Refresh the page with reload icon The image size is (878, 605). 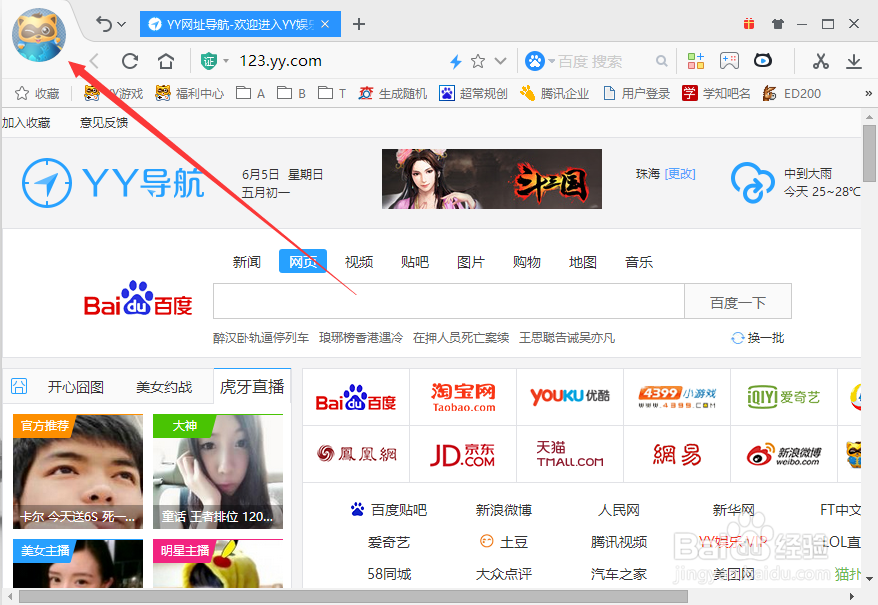point(130,60)
